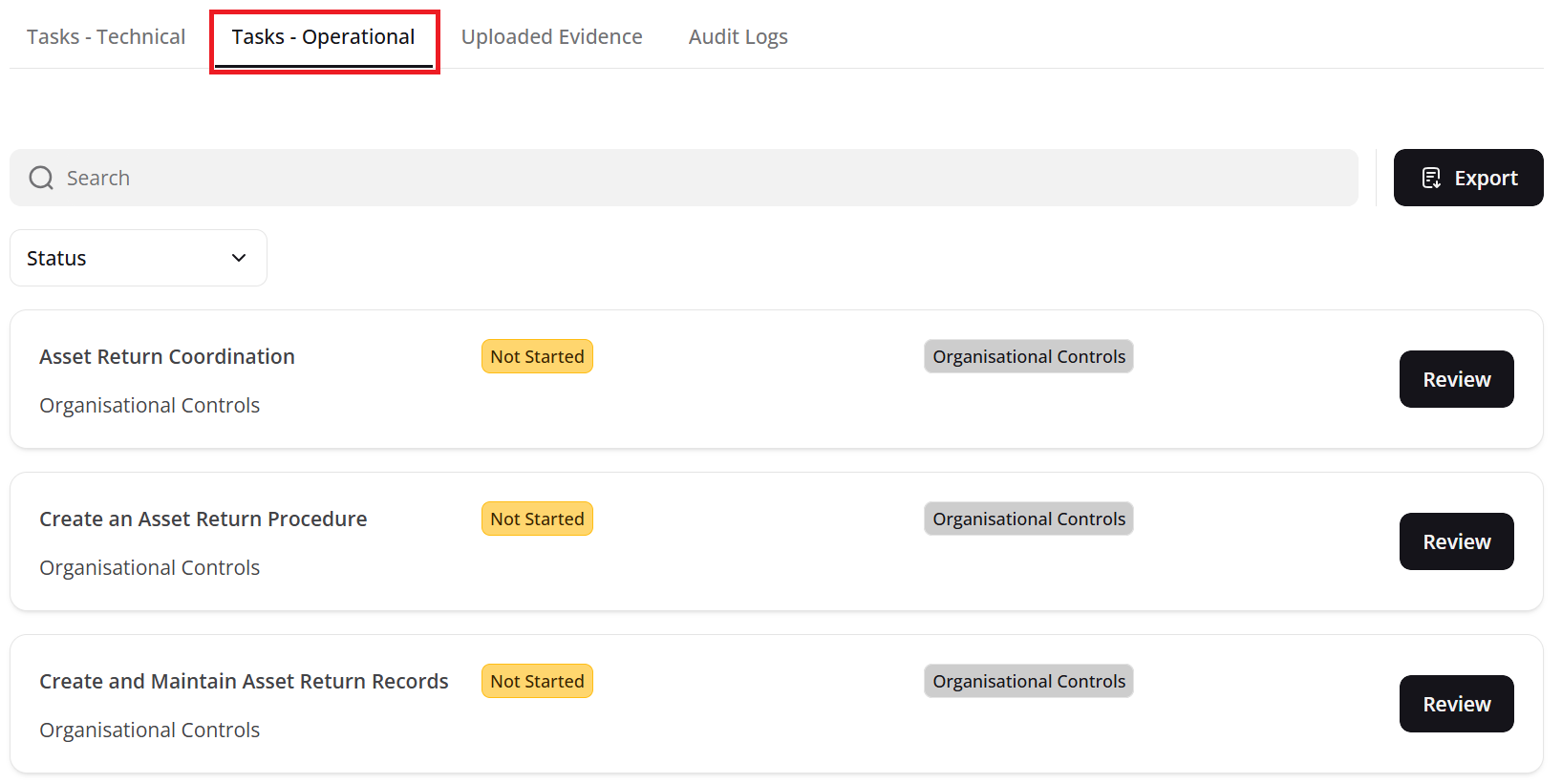Click Organisational Controls tag on Asset Return Procedure row
The height and width of the screenshot is (784, 1562).
click(x=1028, y=519)
